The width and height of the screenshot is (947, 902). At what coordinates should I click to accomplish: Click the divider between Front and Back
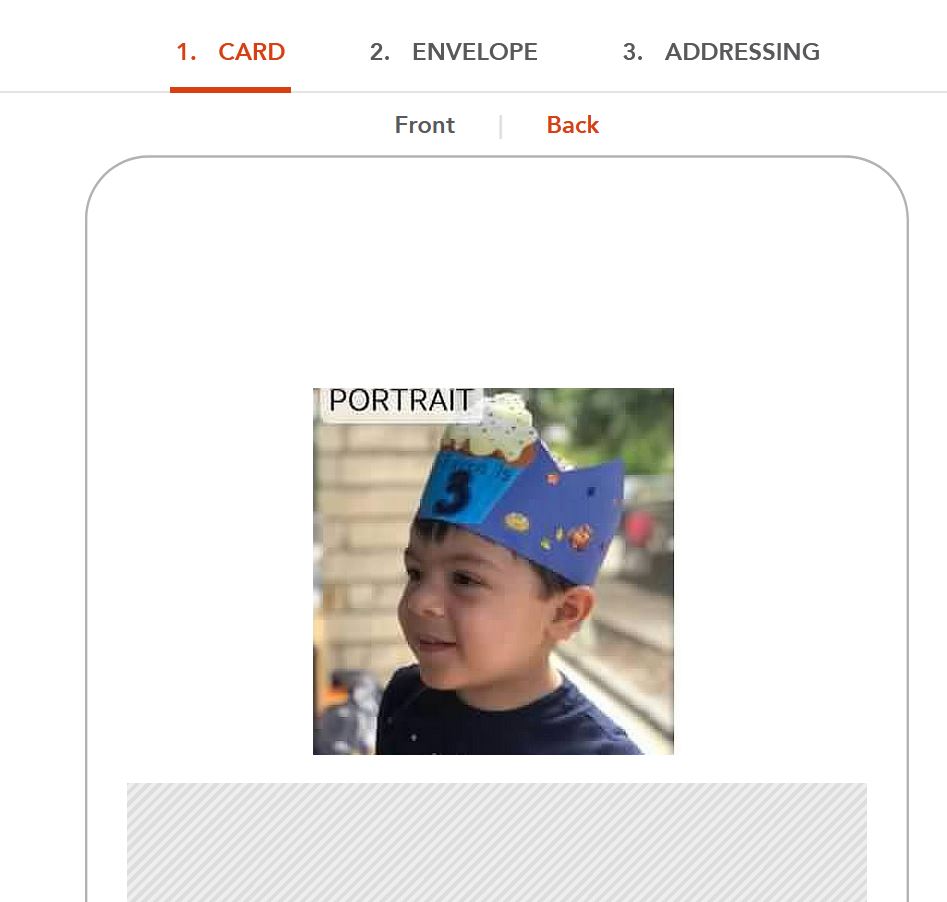pyautogui.click(x=501, y=126)
